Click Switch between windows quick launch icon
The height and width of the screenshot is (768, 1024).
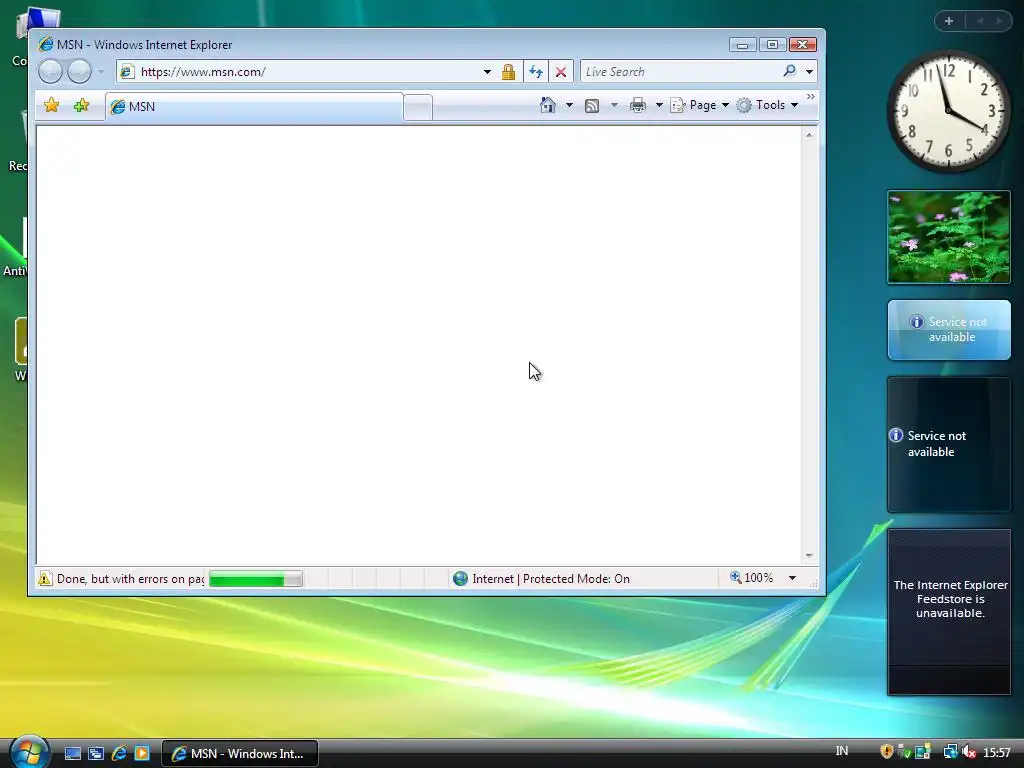point(96,754)
